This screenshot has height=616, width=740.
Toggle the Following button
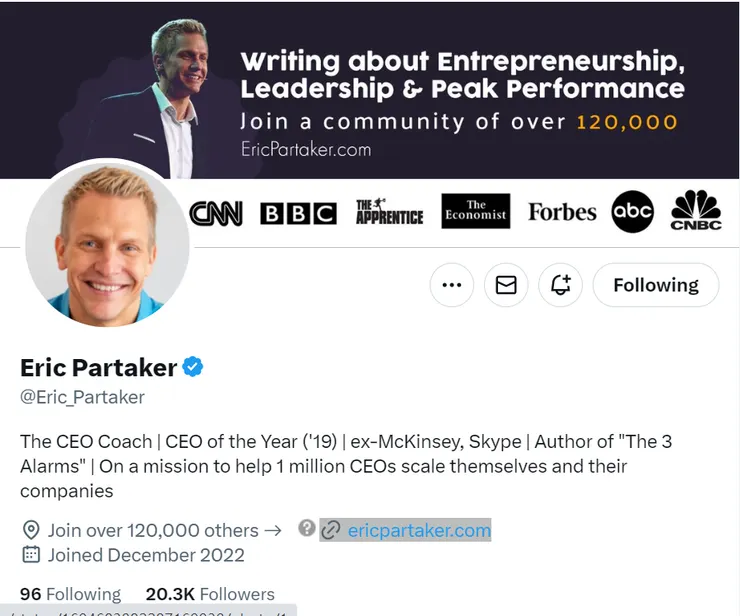pyautogui.click(x=655, y=285)
